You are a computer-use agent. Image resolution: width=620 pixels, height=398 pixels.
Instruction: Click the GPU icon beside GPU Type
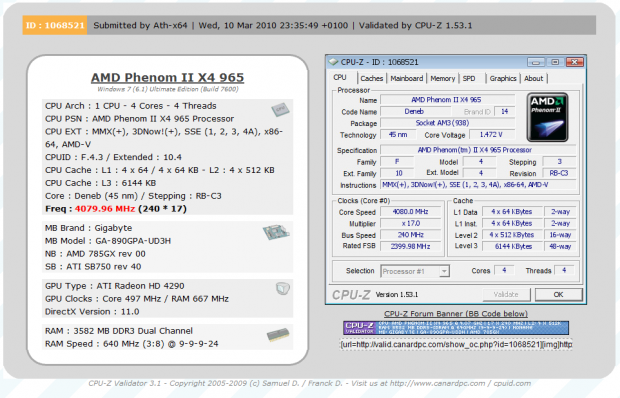(x=282, y=289)
